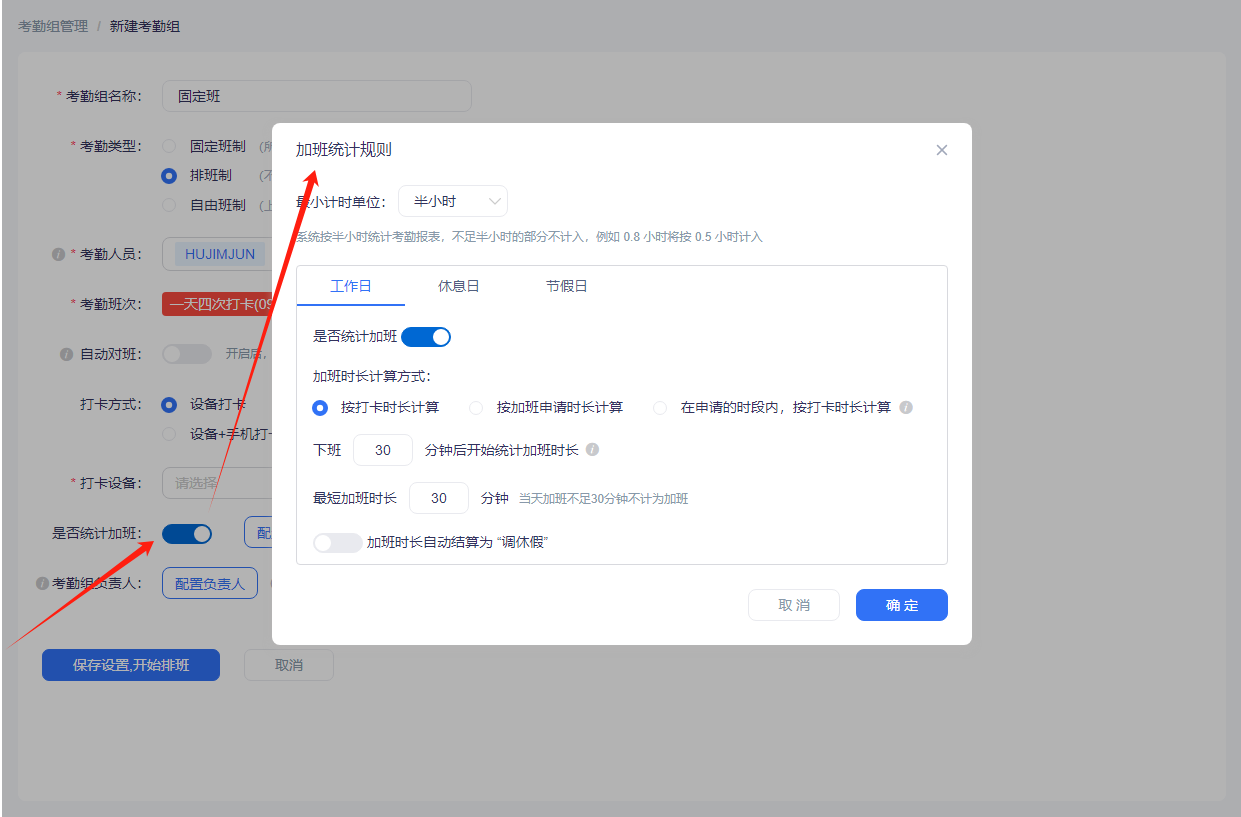Confirm rules with the 确定 button
The height and width of the screenshot is (817, 1241).
(900, 604)
